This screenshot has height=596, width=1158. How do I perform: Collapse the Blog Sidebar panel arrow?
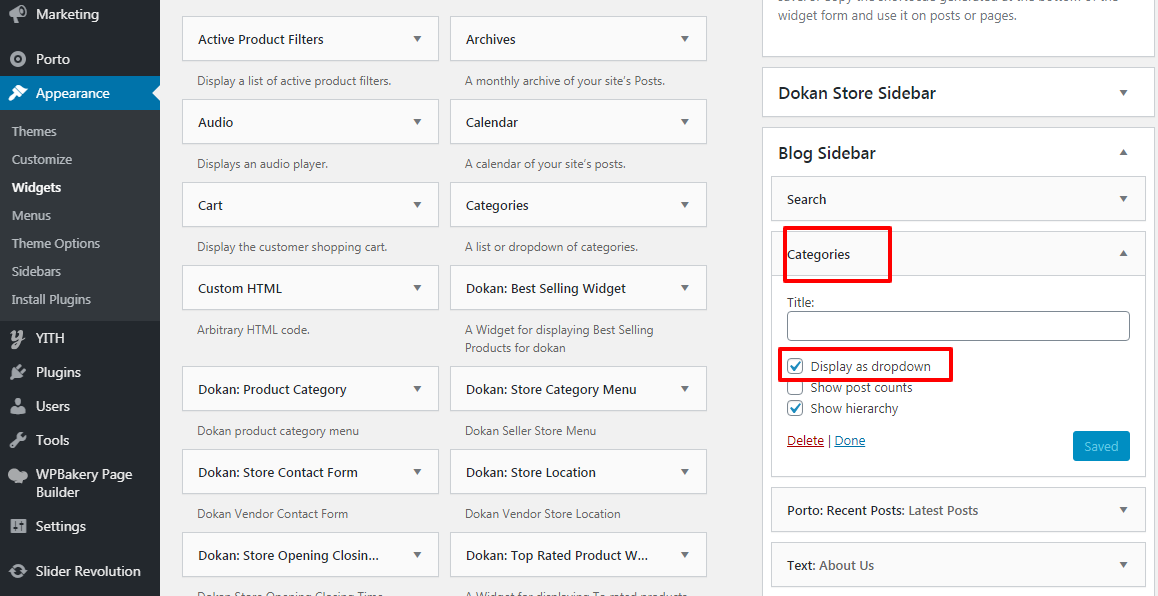click(x=1123, y=153)
